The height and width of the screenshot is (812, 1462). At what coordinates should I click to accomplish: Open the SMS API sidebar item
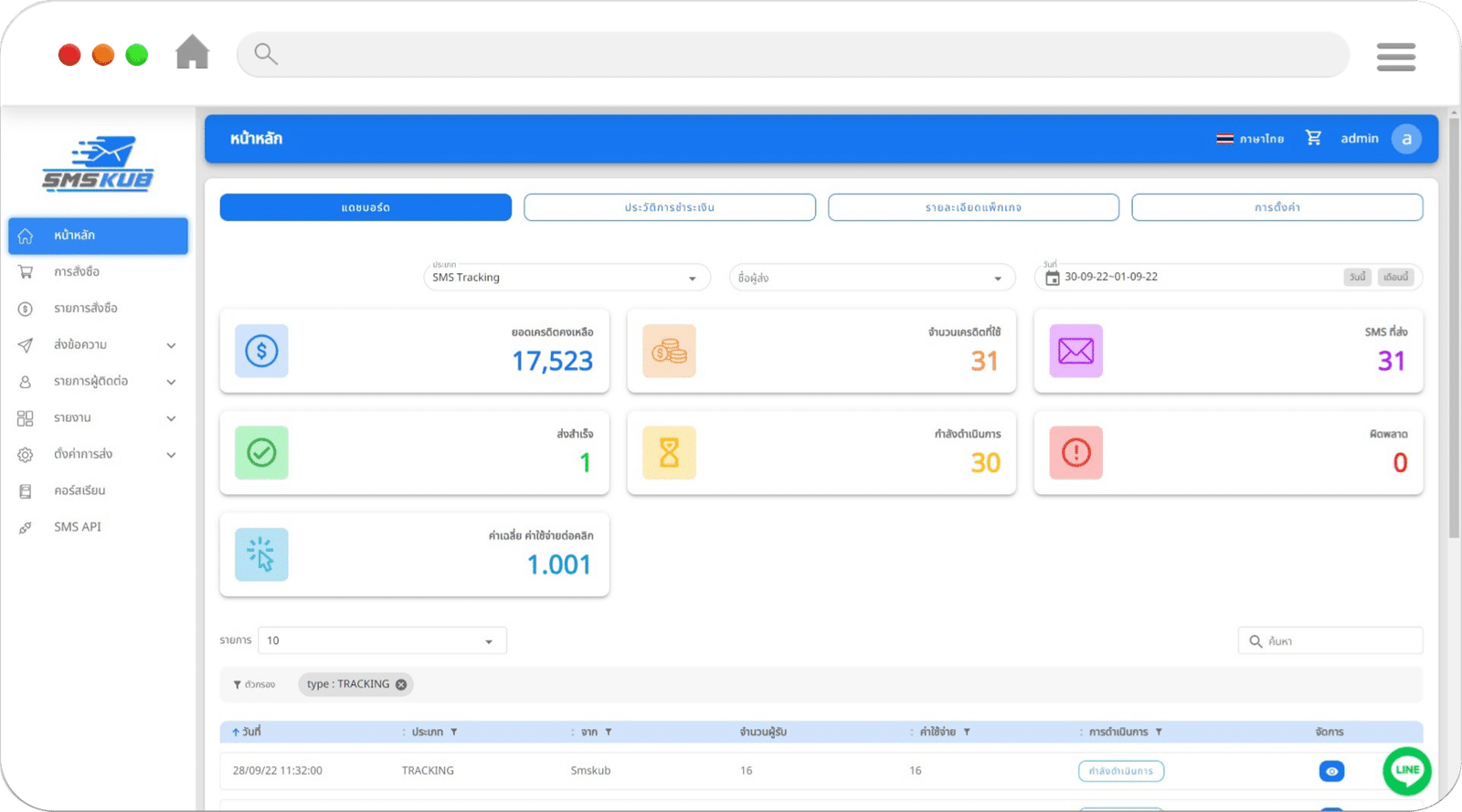point(78,527)
